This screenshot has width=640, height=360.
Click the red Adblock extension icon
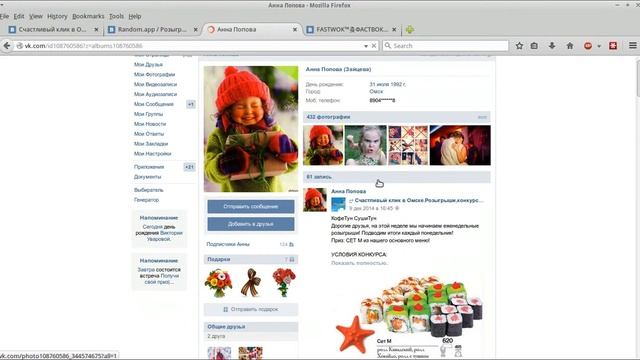pos(588,46)
